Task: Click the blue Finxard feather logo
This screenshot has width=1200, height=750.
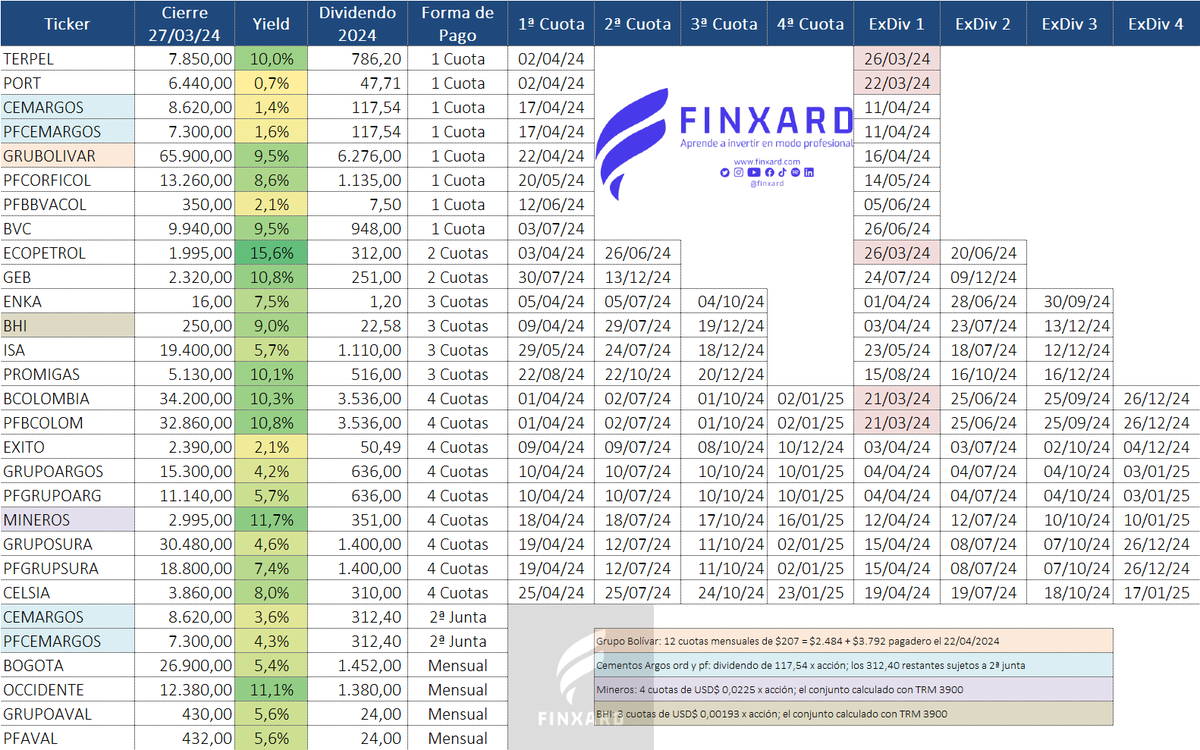Action: [x=633, y=143]
